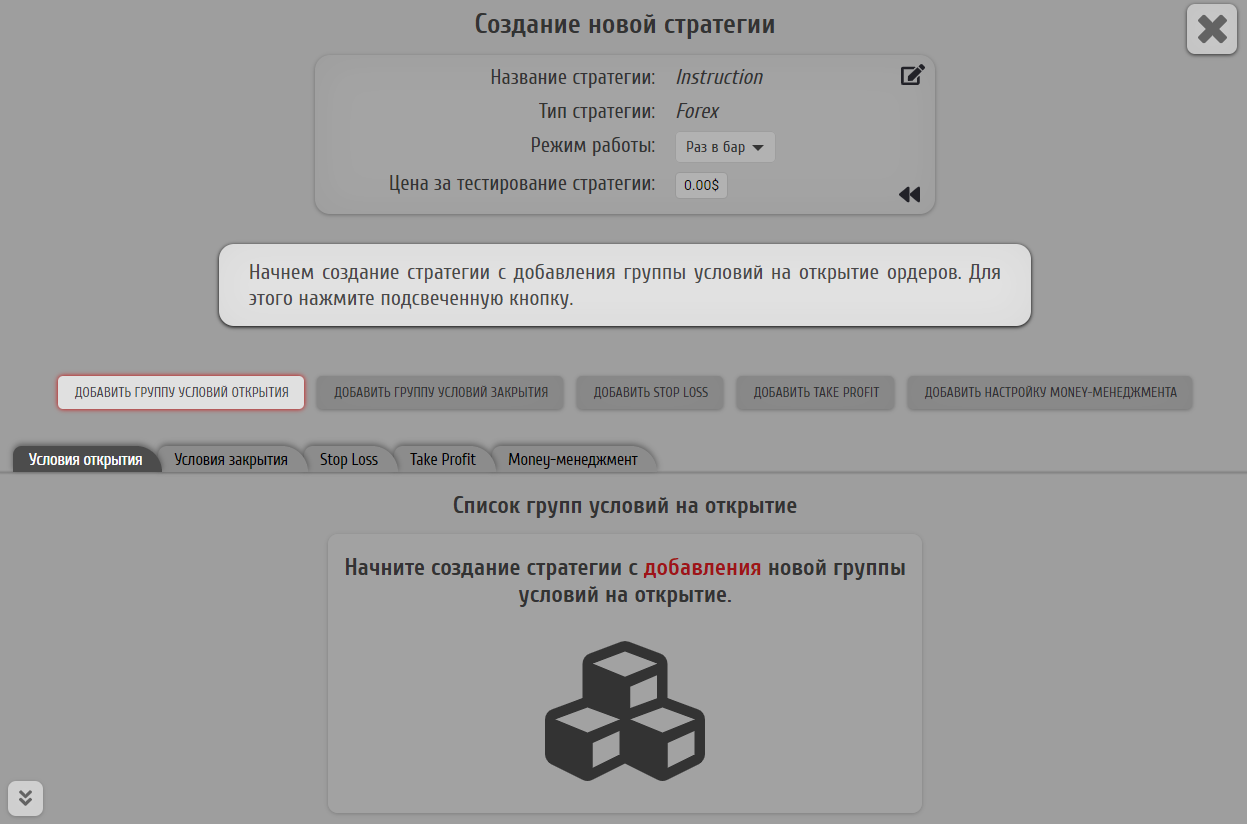
Task: Expand the bottom-left double chevron down button
Action: pyautogui.click(x=26, y=797)
